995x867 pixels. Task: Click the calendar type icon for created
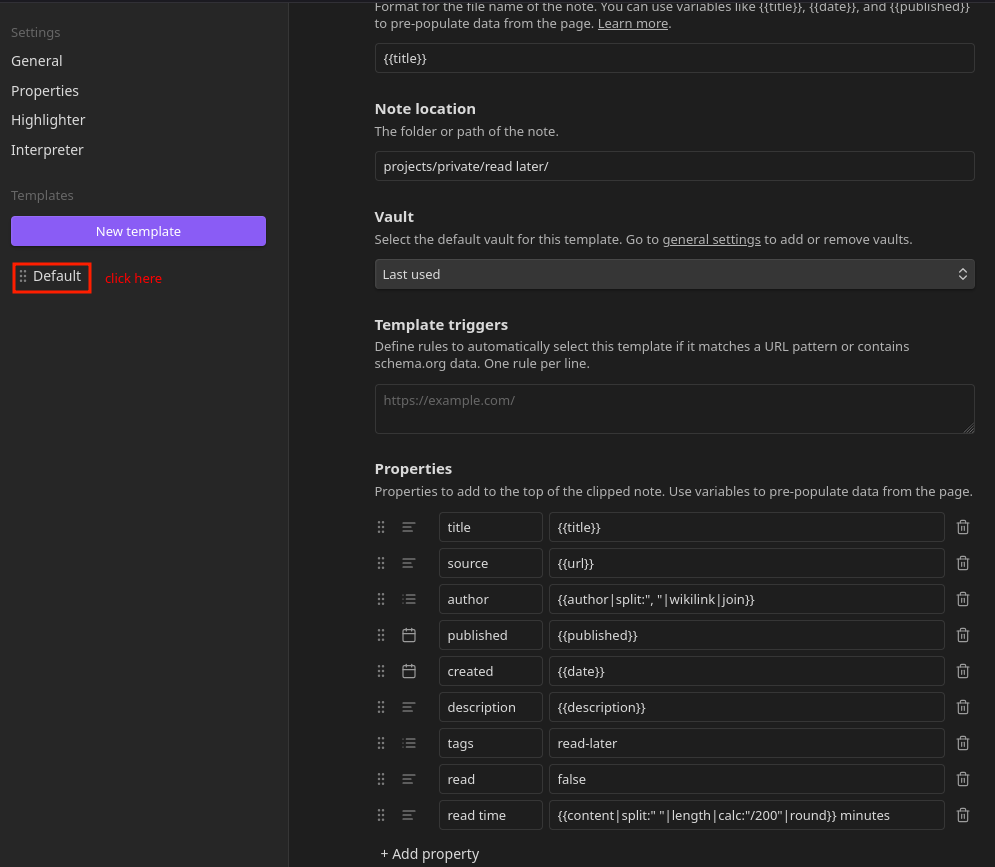tap(409, 671)
